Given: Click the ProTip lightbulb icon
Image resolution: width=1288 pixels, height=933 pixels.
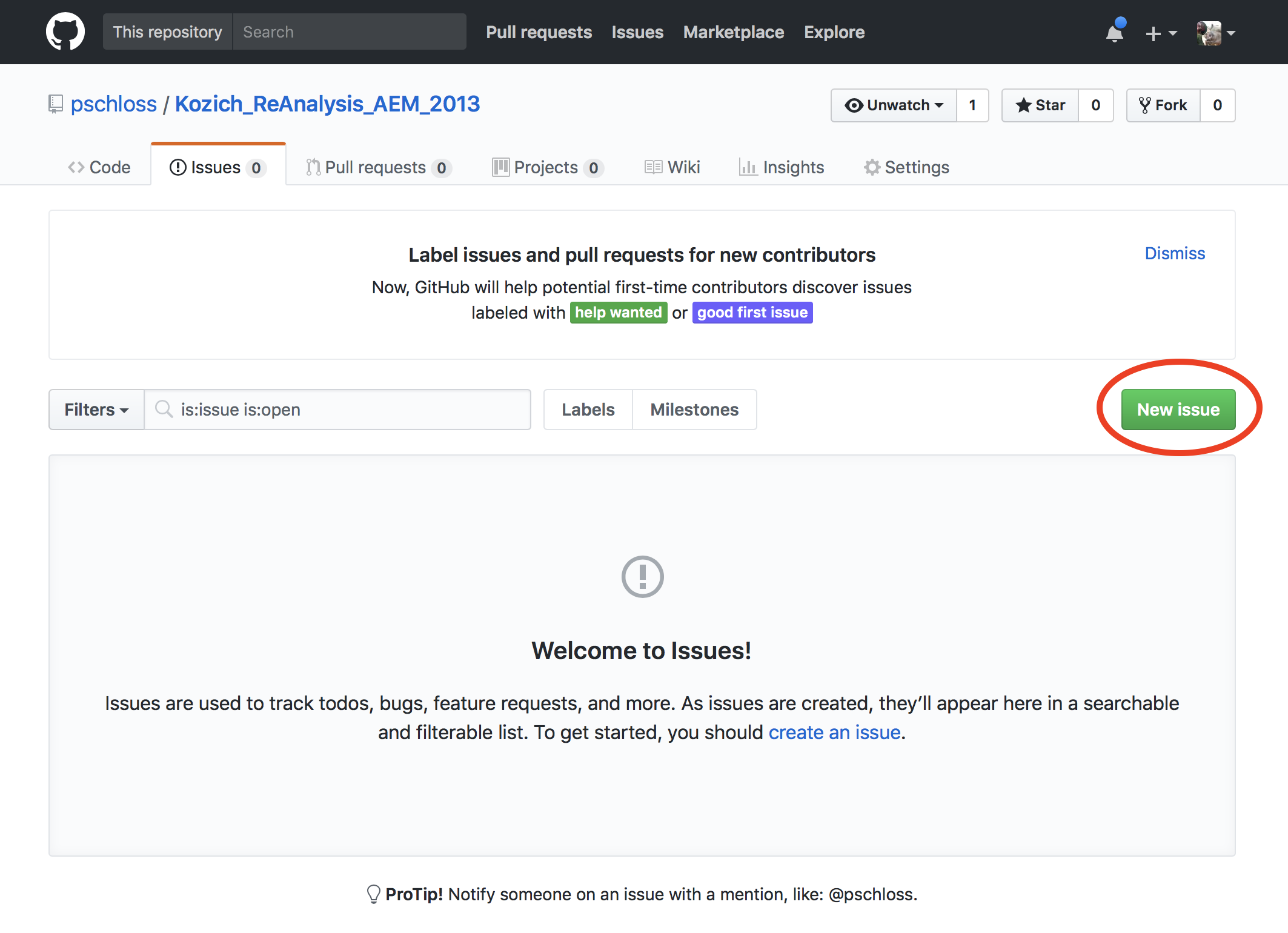Looking at the screenshot, I should (x=373, y=894).
